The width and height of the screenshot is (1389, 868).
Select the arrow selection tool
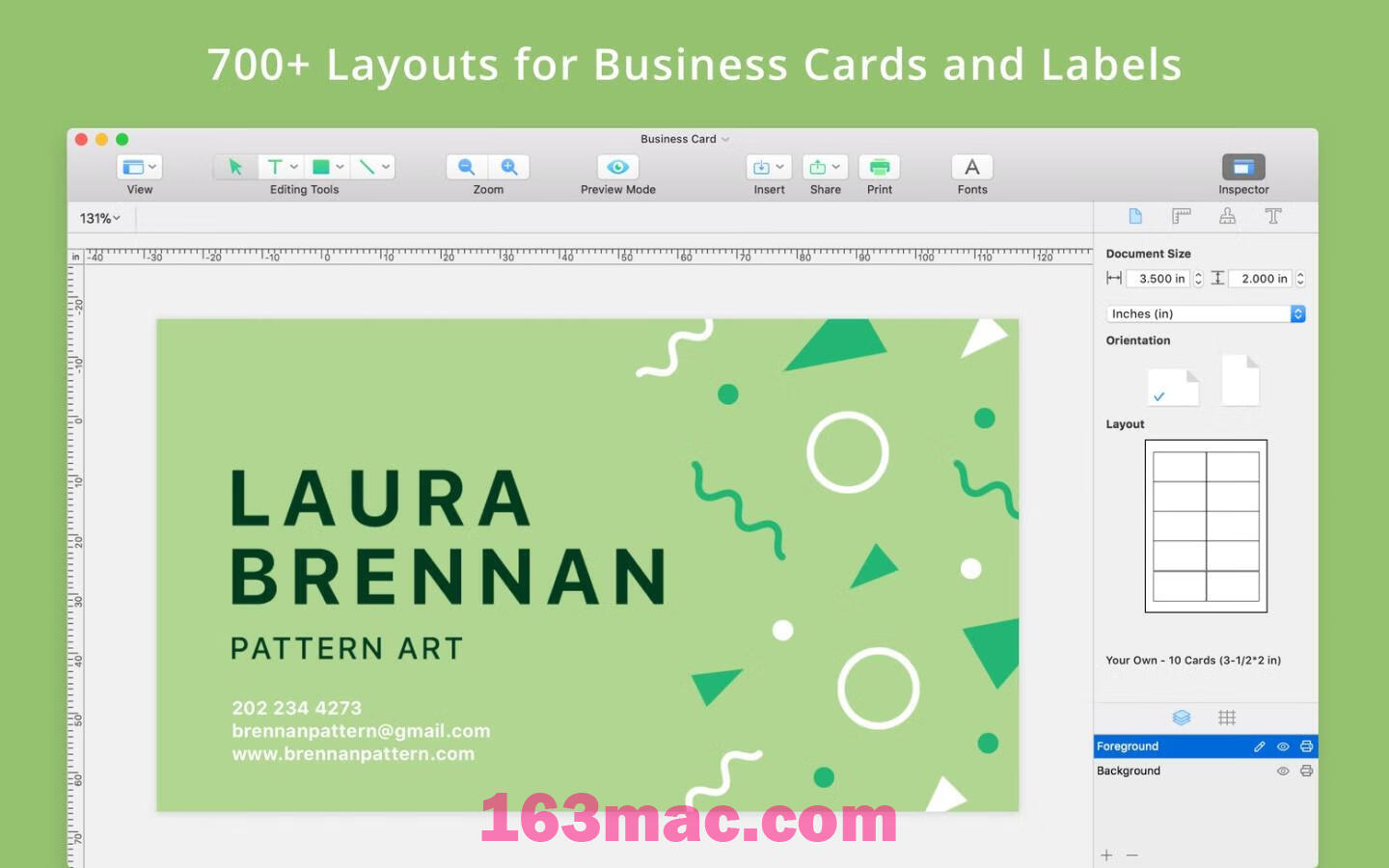pyautogui.click(x=235, y=167)
